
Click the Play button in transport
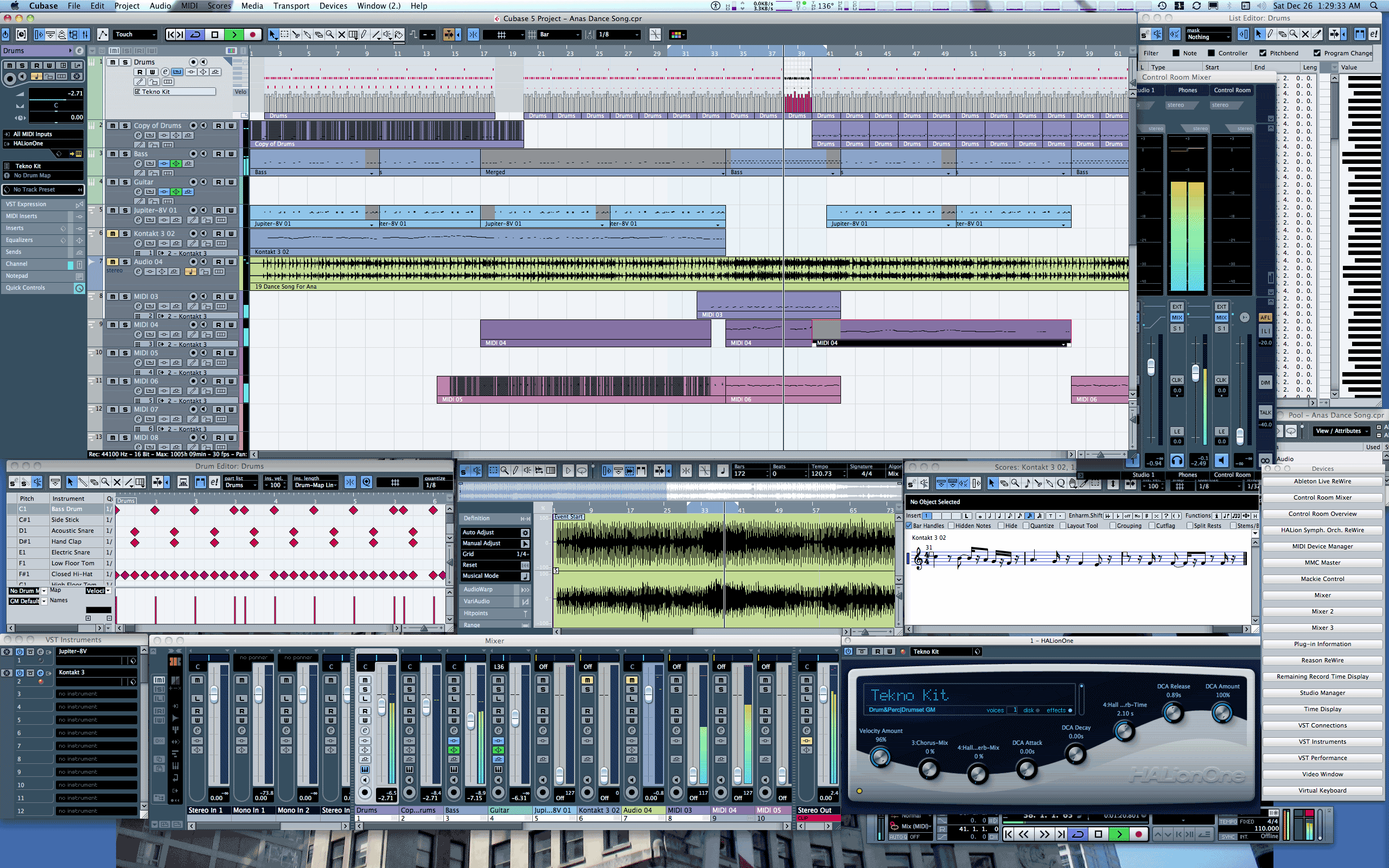(x=234, y=35)
